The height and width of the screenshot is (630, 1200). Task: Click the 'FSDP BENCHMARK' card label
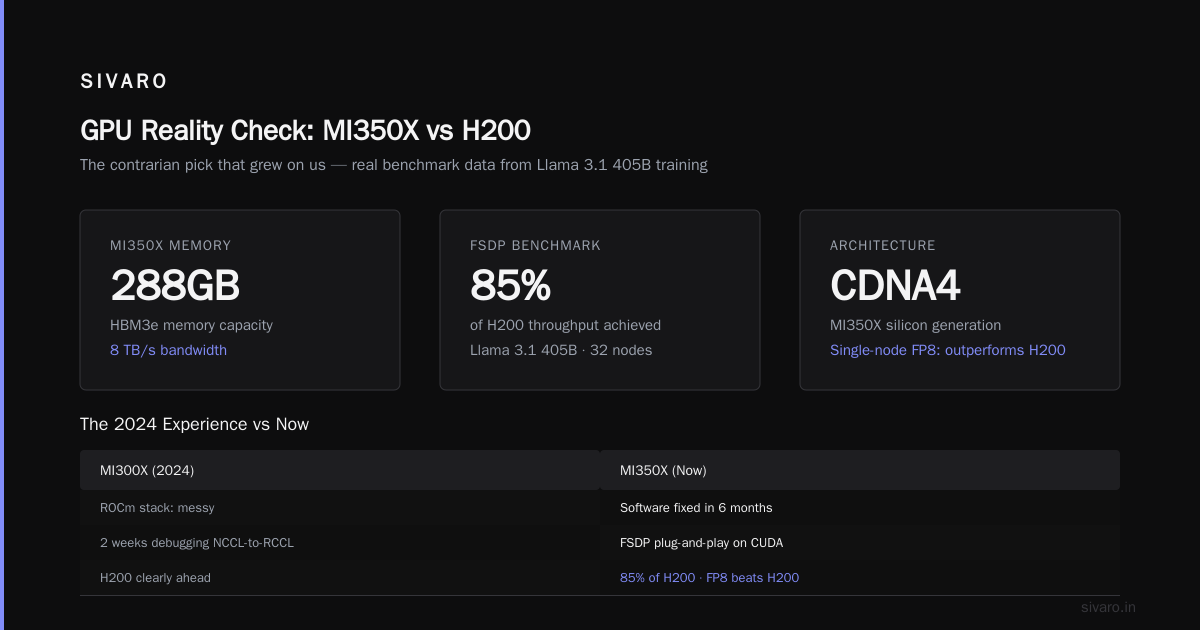535,245
